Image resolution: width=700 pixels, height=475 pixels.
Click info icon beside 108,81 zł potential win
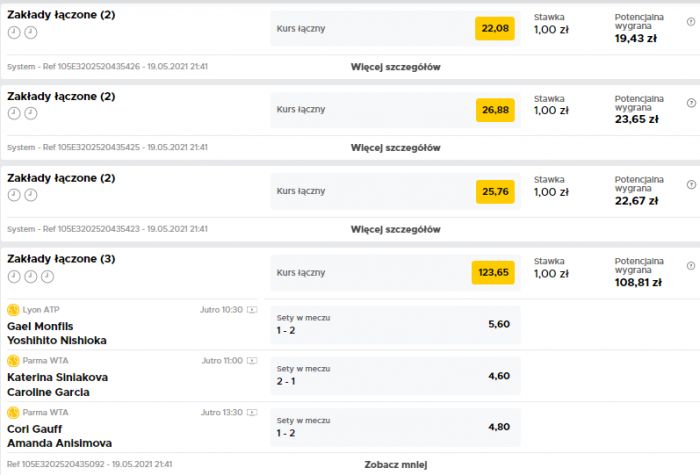(x=691, y=266)
